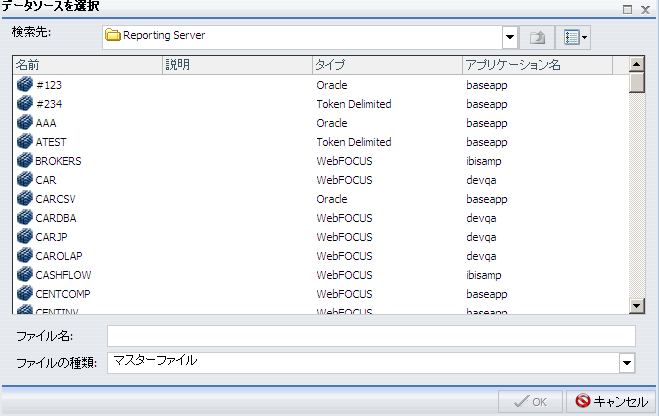Sort by the 名前 column header
The image size is (659, 416).
88,65
